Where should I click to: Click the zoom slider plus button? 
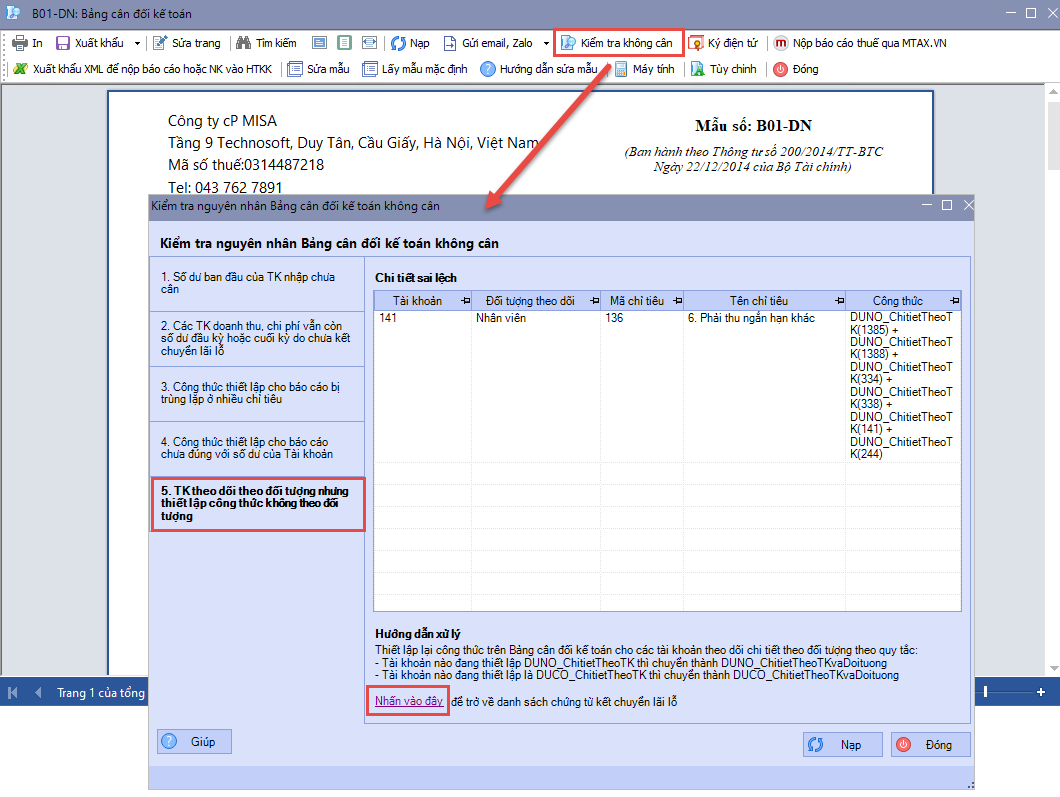point(1040,692)
